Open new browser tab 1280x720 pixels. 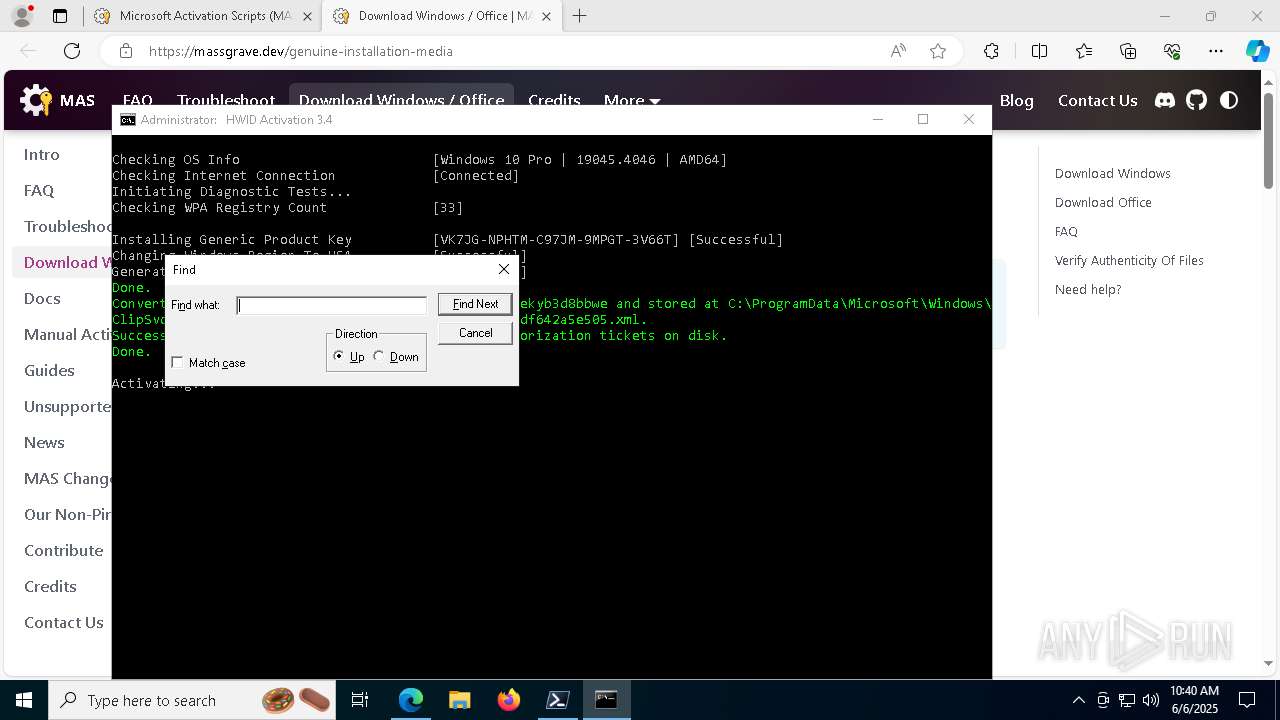[579, 16]
